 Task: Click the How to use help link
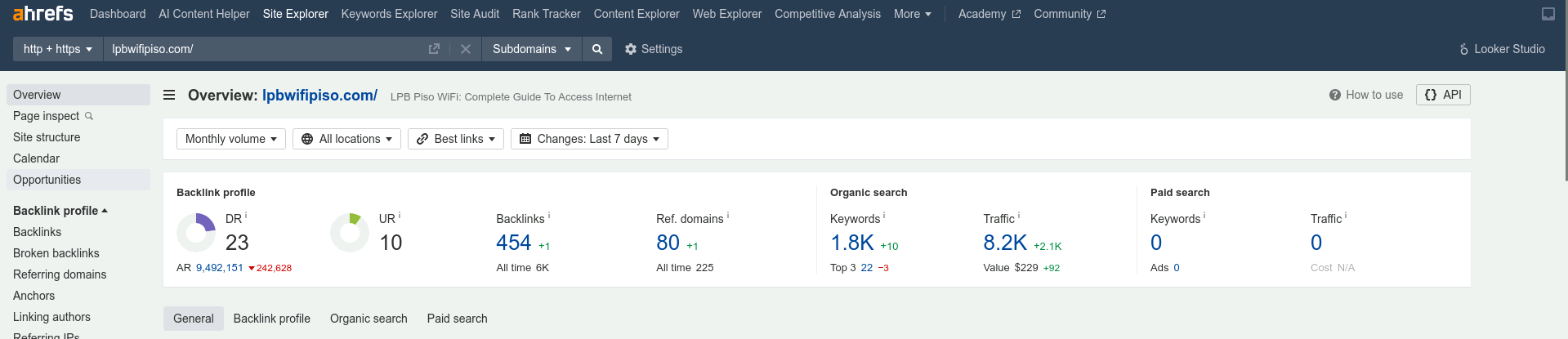click(1366, 95)
